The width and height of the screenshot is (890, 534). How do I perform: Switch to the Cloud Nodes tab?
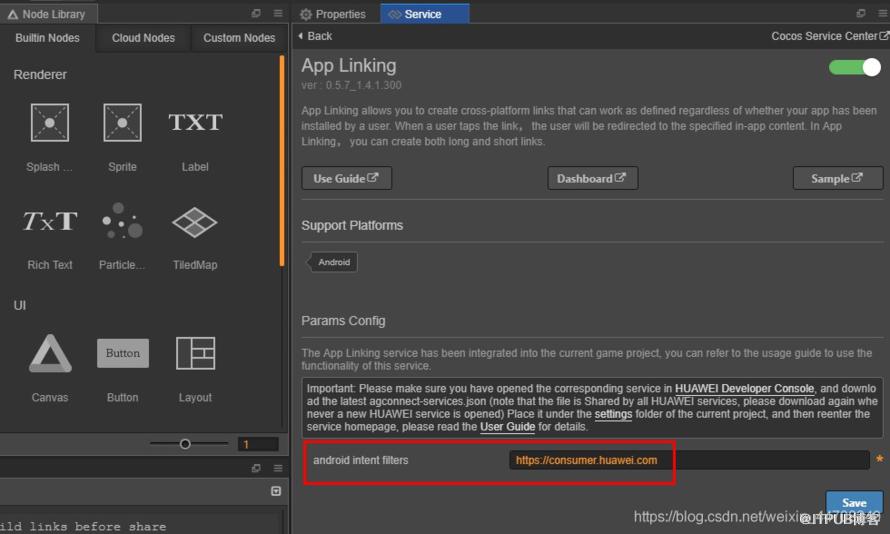(143, 38)
